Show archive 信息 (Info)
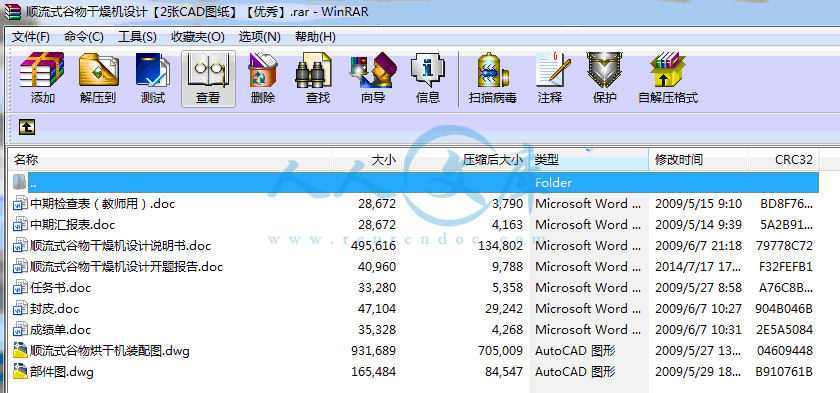The image size is (840, 393). coord(428,79)
